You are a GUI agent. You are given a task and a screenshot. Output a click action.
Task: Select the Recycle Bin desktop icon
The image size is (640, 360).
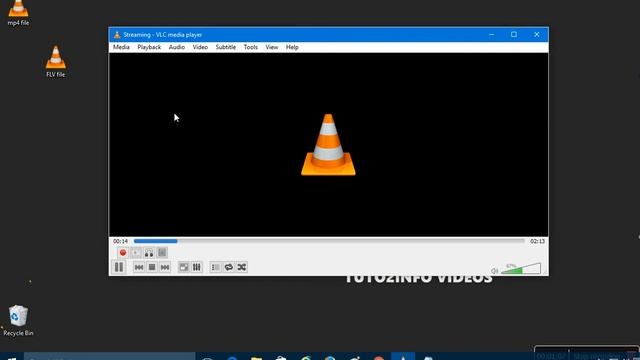[x=18, y=321]
